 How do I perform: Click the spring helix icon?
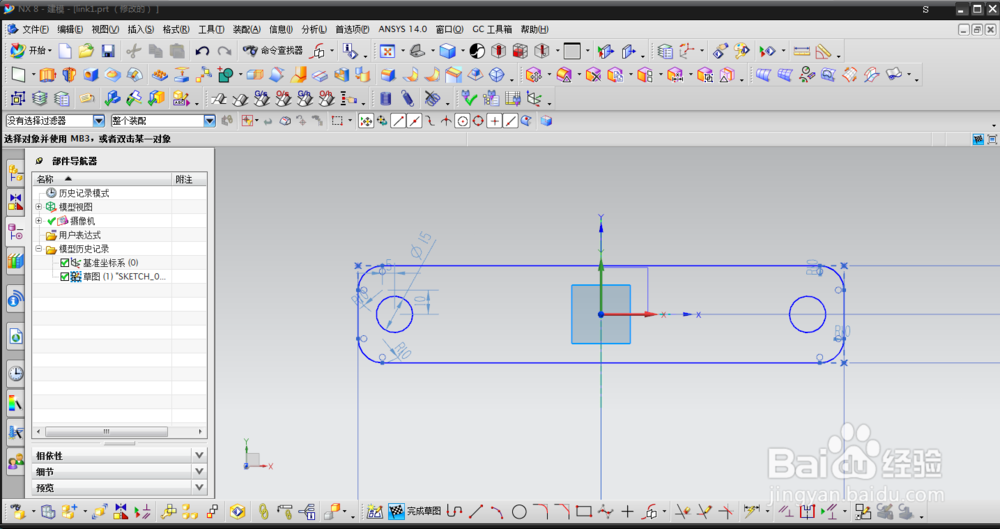[x=408, y=98]
